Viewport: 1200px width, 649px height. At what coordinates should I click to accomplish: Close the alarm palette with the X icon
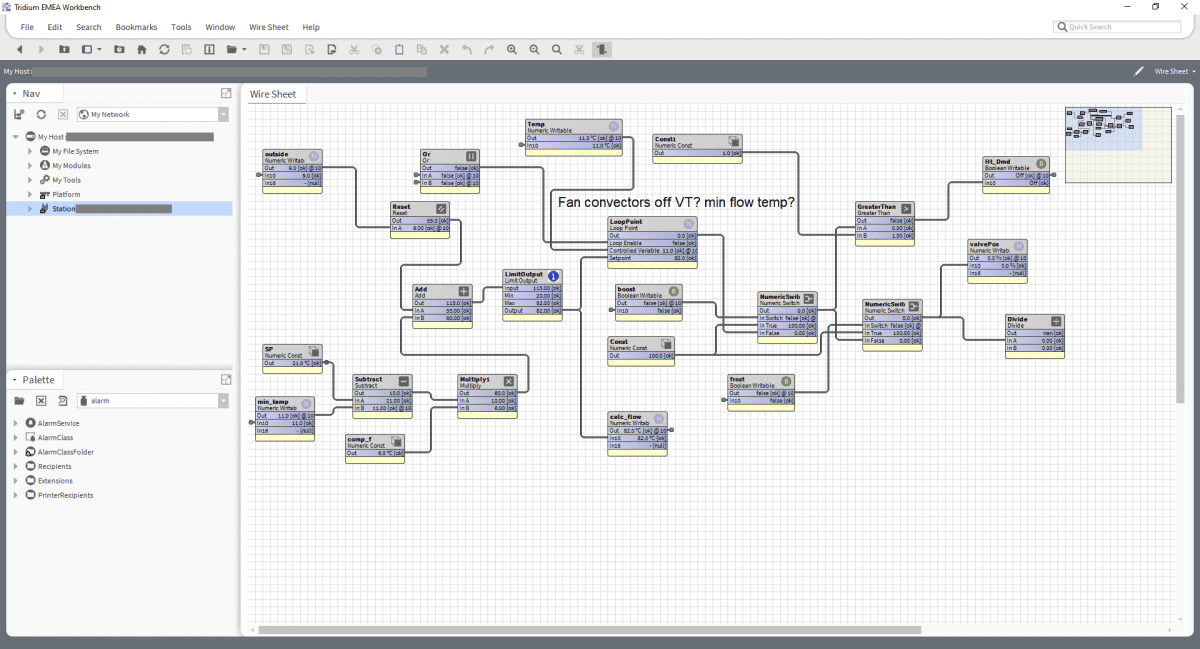(41, 400)
